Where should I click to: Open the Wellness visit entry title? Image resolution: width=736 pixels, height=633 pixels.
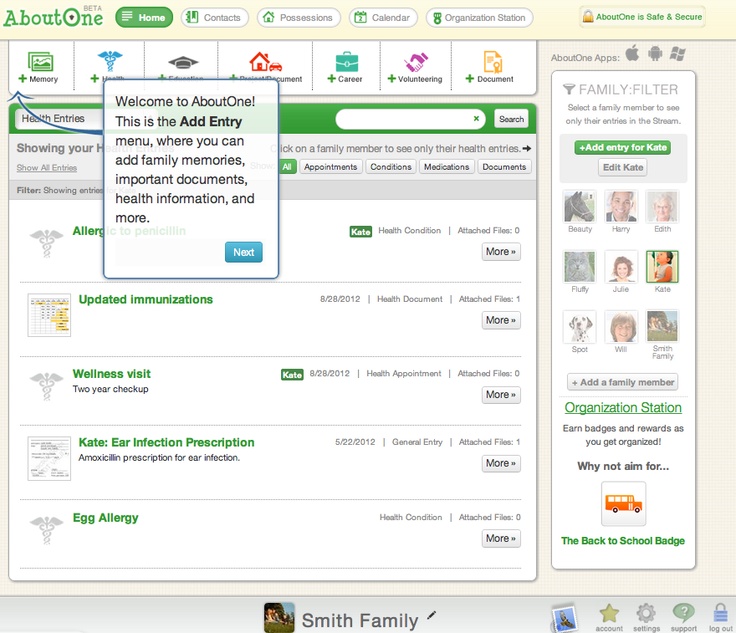click(112, 374)
